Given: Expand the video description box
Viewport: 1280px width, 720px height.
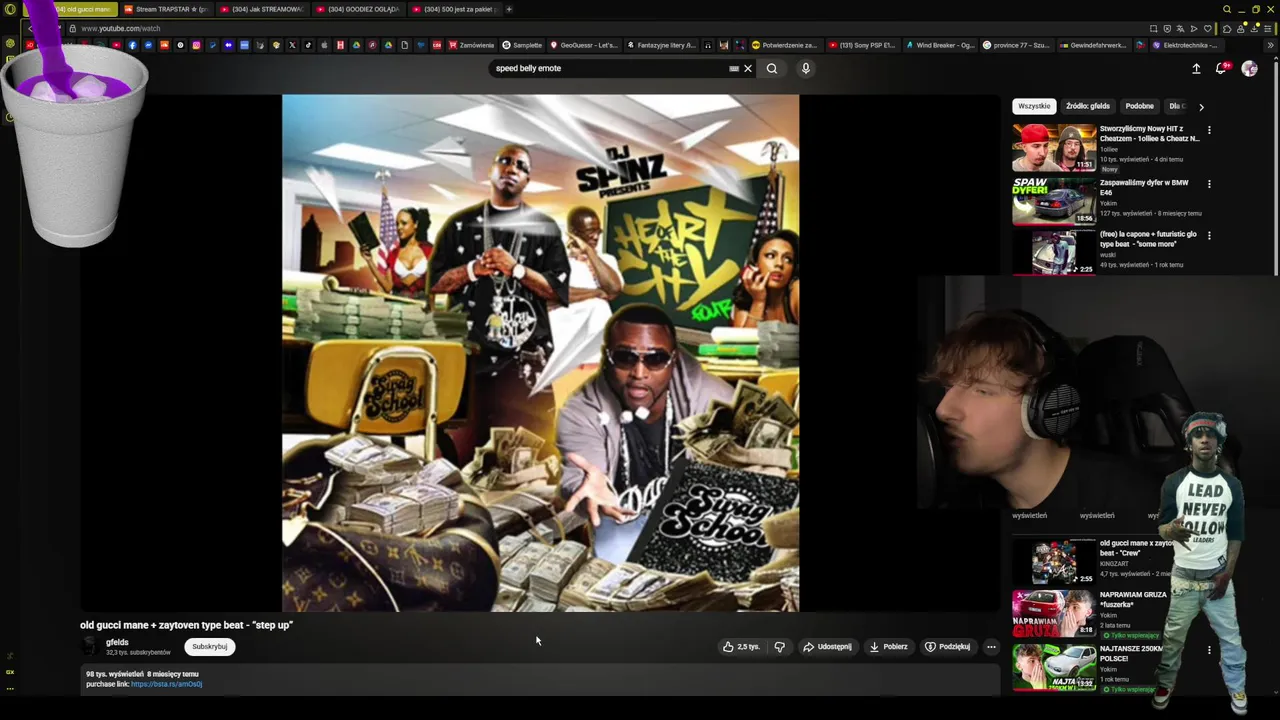Looking at the screenshot, I should [x=540, y=679].
